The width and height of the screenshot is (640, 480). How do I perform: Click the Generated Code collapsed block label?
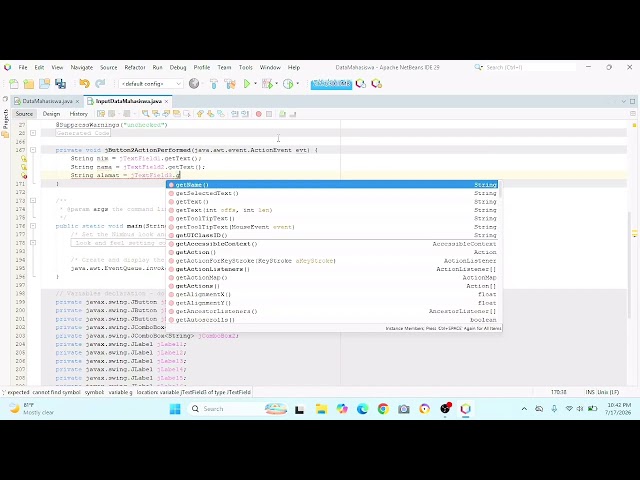coord(83,133)
